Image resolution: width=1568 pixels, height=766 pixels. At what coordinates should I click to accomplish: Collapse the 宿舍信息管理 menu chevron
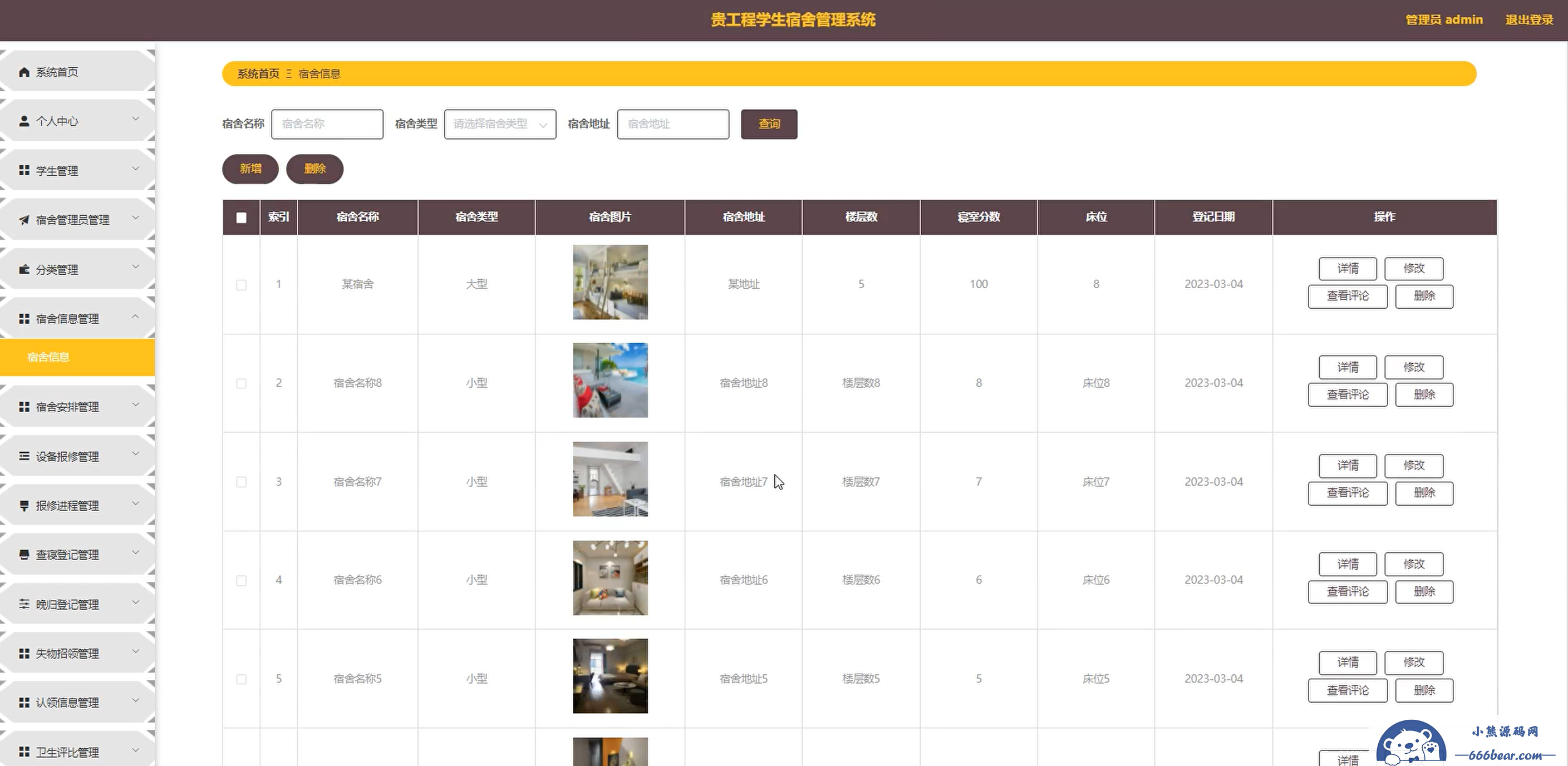(136, 317)
